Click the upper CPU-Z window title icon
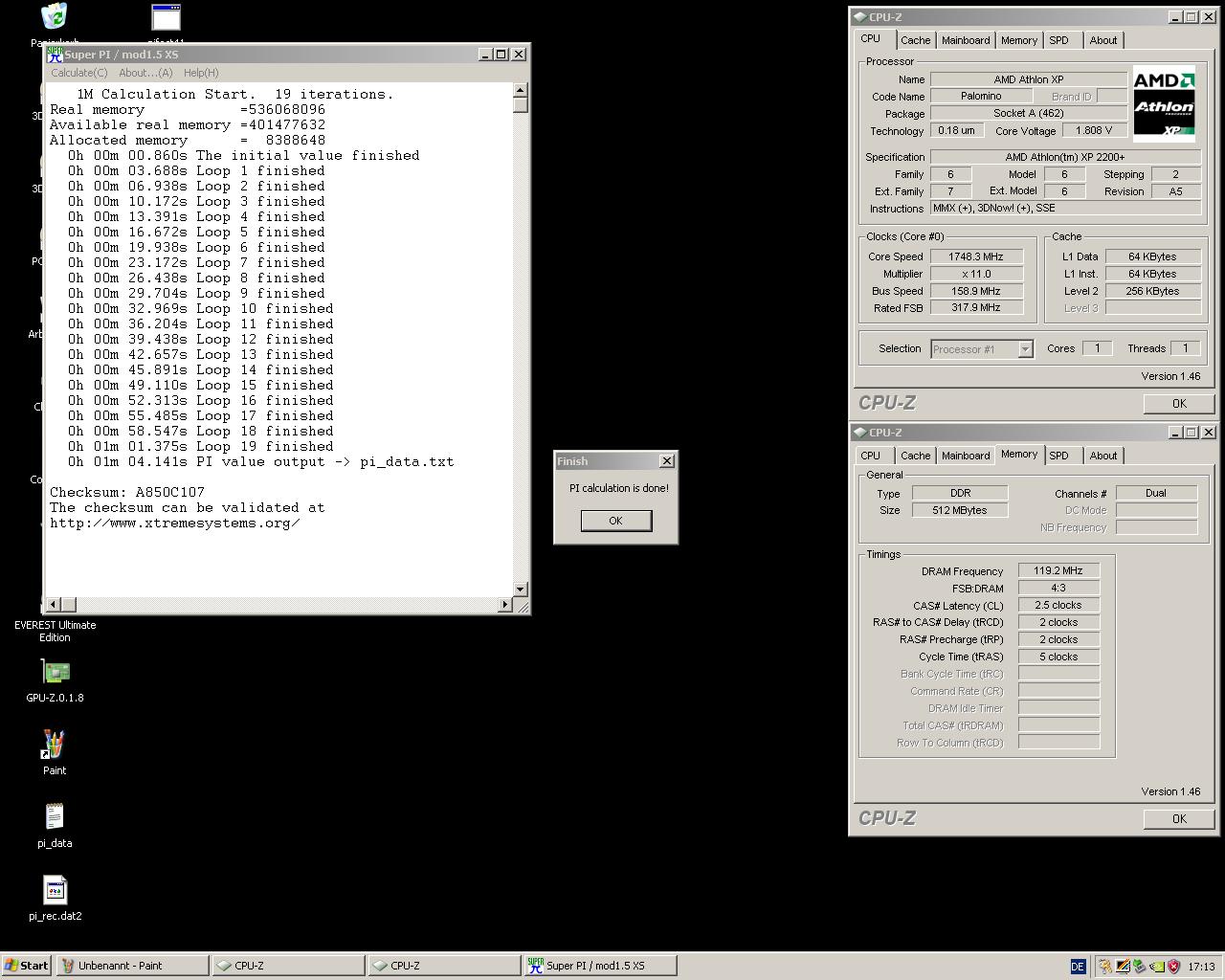The image size is (1225, 980). coord(859,16)
